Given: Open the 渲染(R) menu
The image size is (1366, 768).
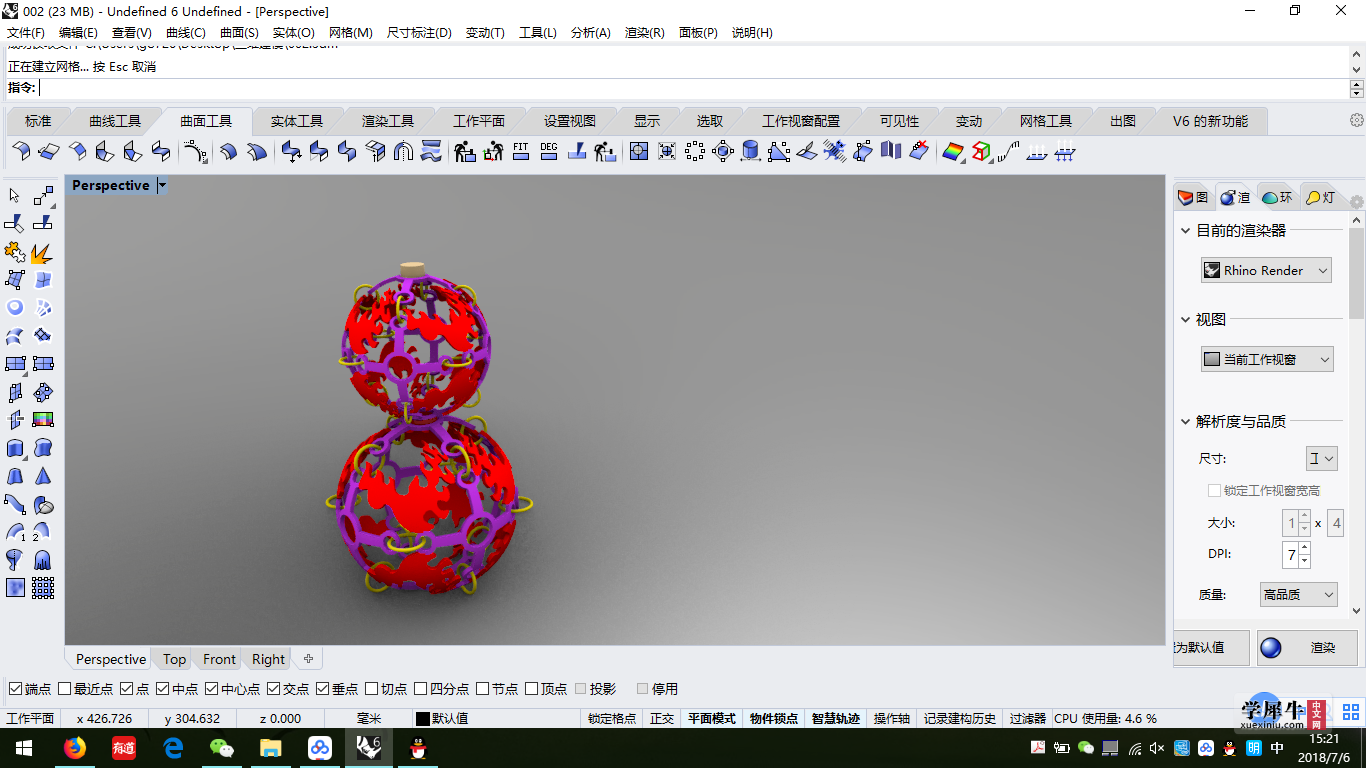Looking at the screenshot, I should [644, 32].
